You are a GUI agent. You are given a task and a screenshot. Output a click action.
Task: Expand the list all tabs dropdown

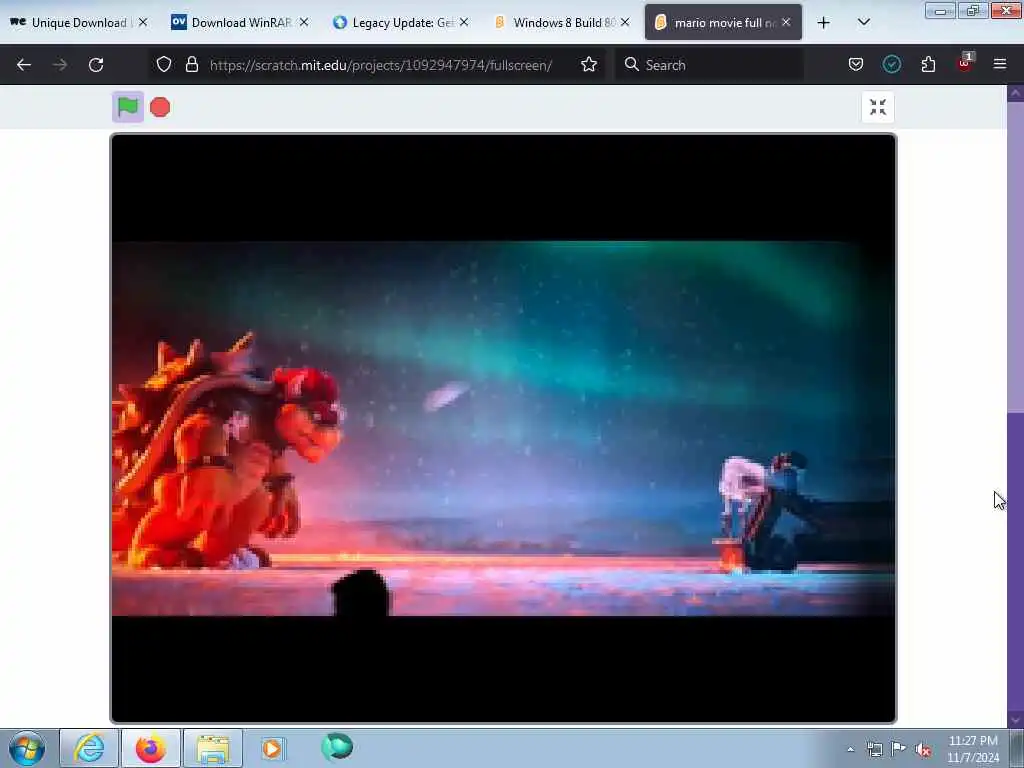(x=863, y=22)
